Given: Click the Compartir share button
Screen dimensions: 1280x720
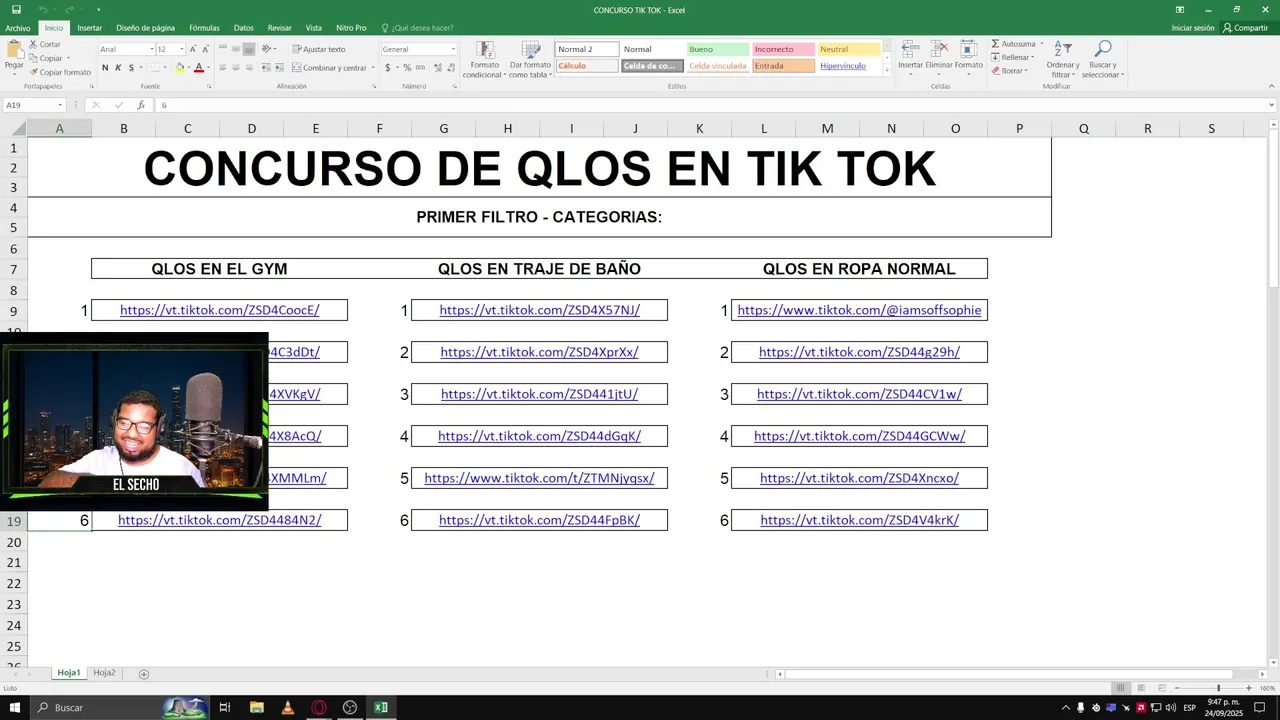Looking at the screenshot, I should pyautogui.click(x=1245, y=28).
